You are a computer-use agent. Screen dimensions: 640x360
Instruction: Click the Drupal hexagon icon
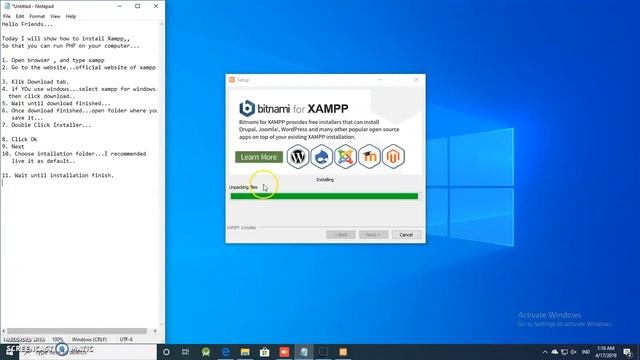pos(322,157)
